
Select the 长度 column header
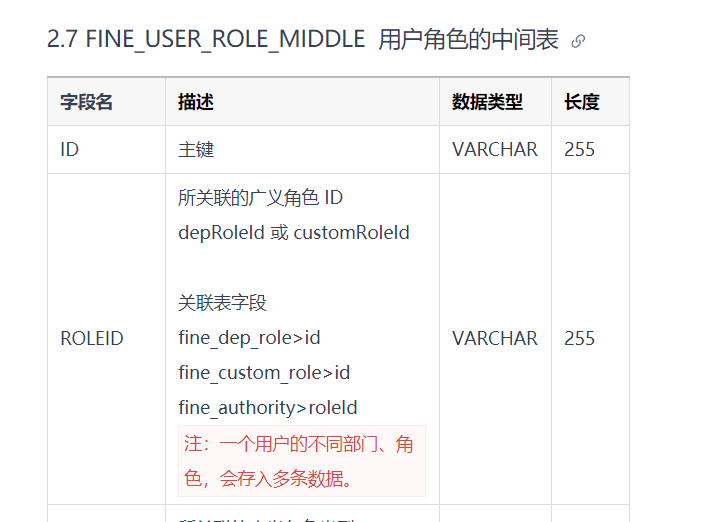(x=582, y=102)
